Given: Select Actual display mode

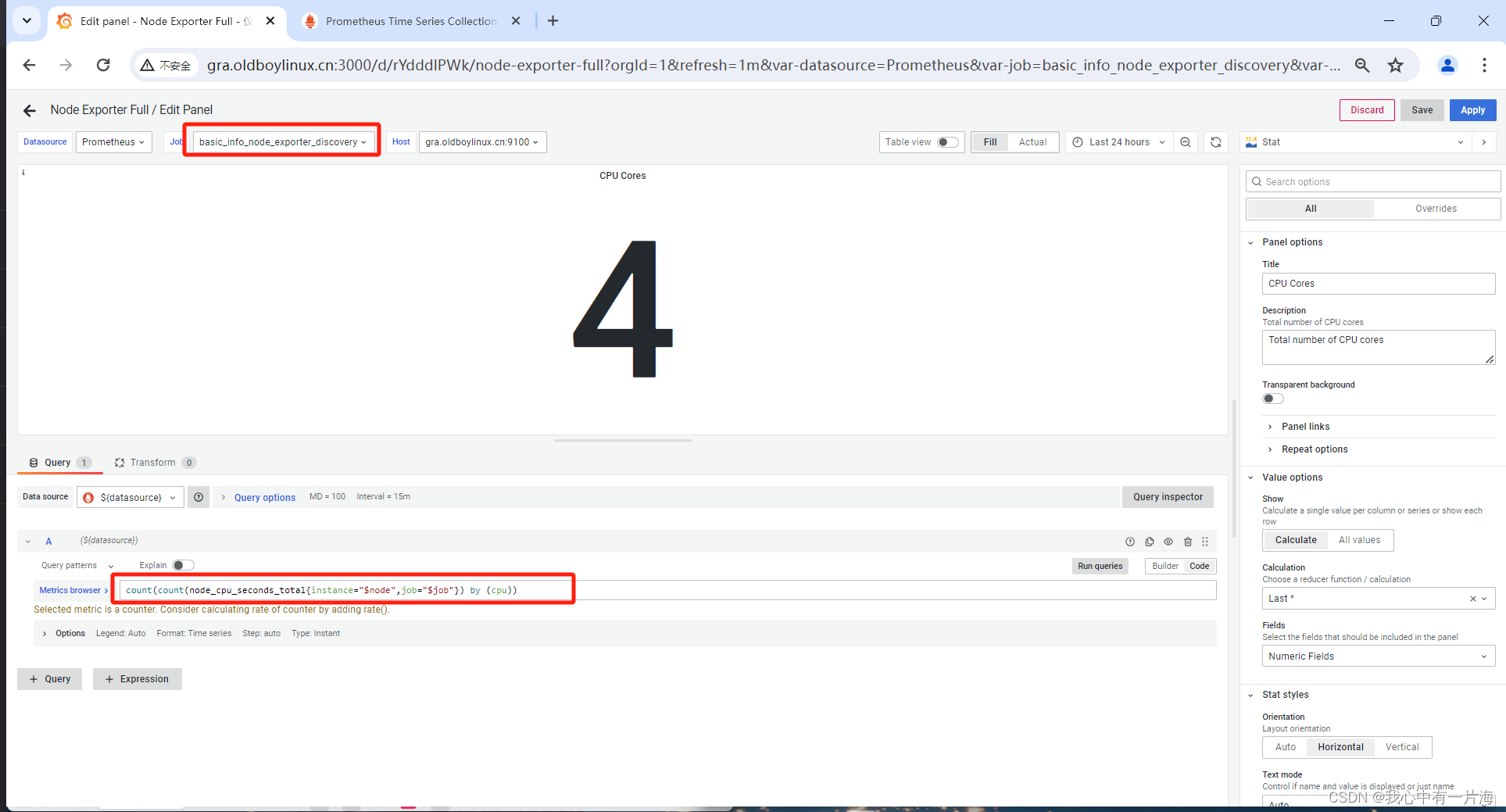Looking at the screenshot, I should point(1032,142).
